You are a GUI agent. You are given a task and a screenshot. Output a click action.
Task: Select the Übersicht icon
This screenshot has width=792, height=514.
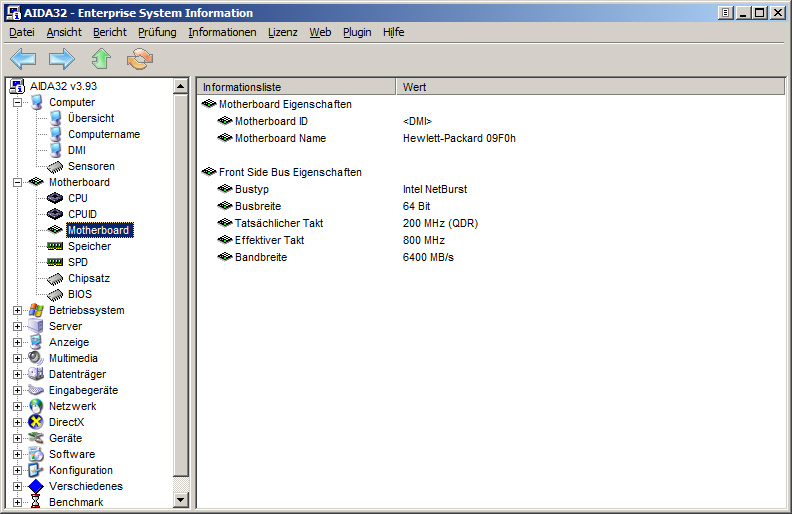tap(56, 118)
